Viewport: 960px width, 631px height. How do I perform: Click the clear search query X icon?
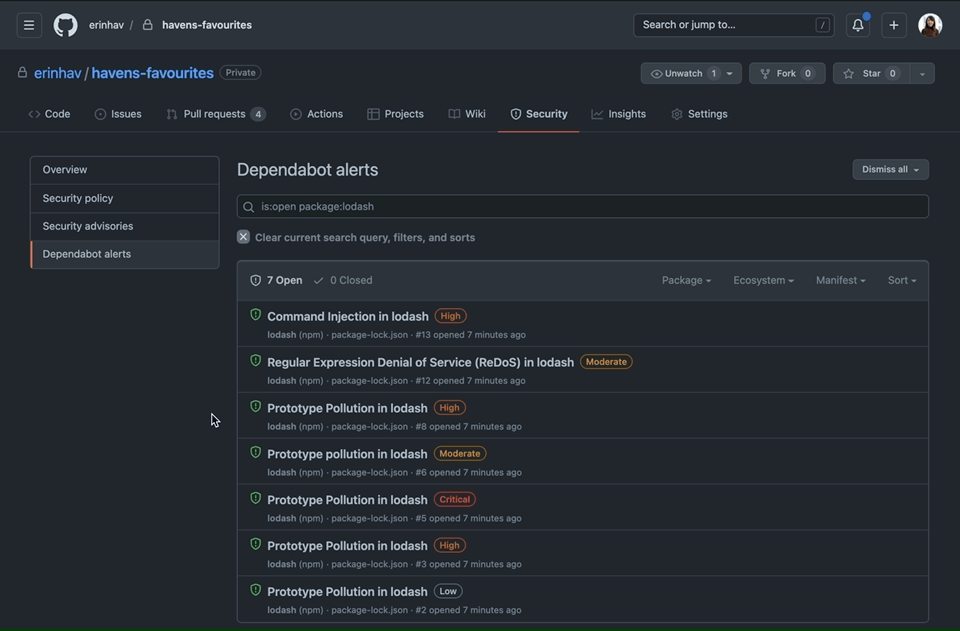pyautogui.click(x=244, y=237)
